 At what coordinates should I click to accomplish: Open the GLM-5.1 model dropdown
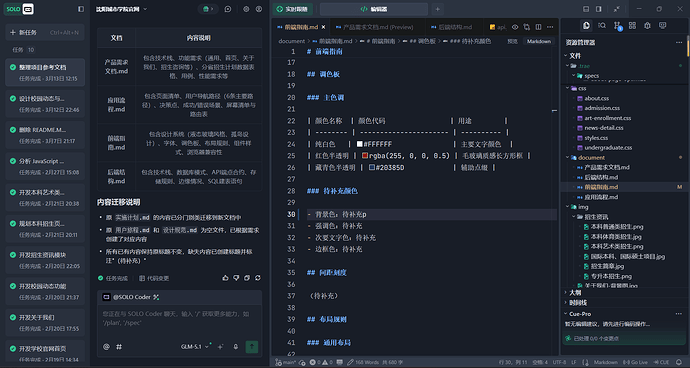click(x=195, y=347)
